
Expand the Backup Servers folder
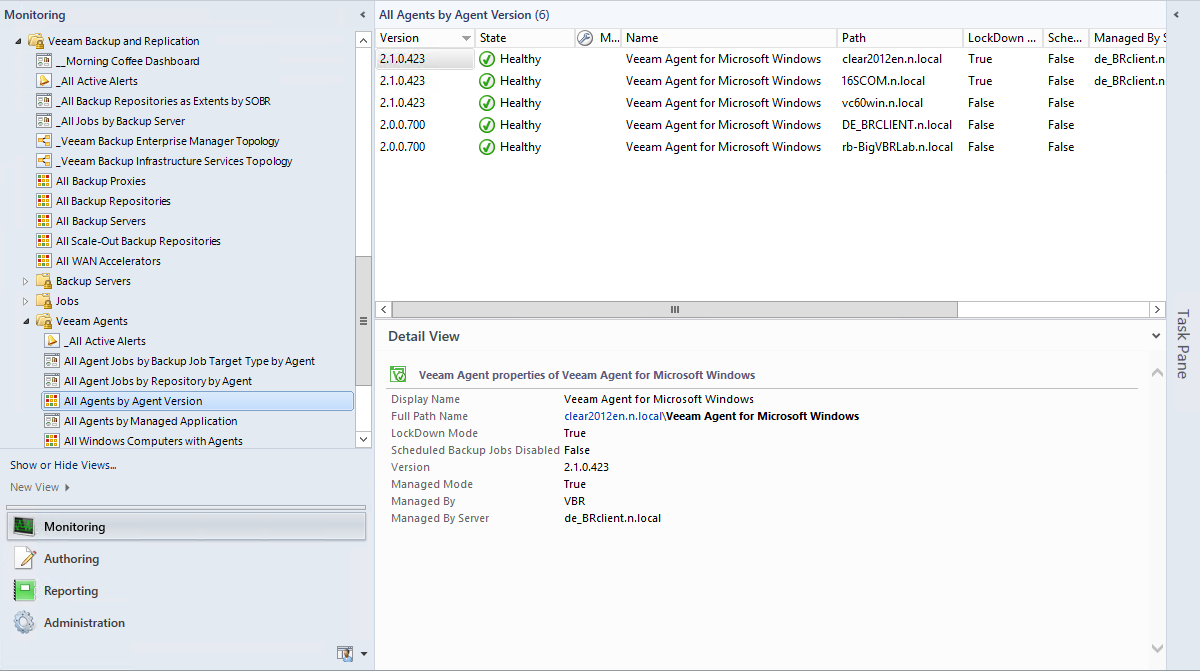pyautogui.click(x=26, y=281)
